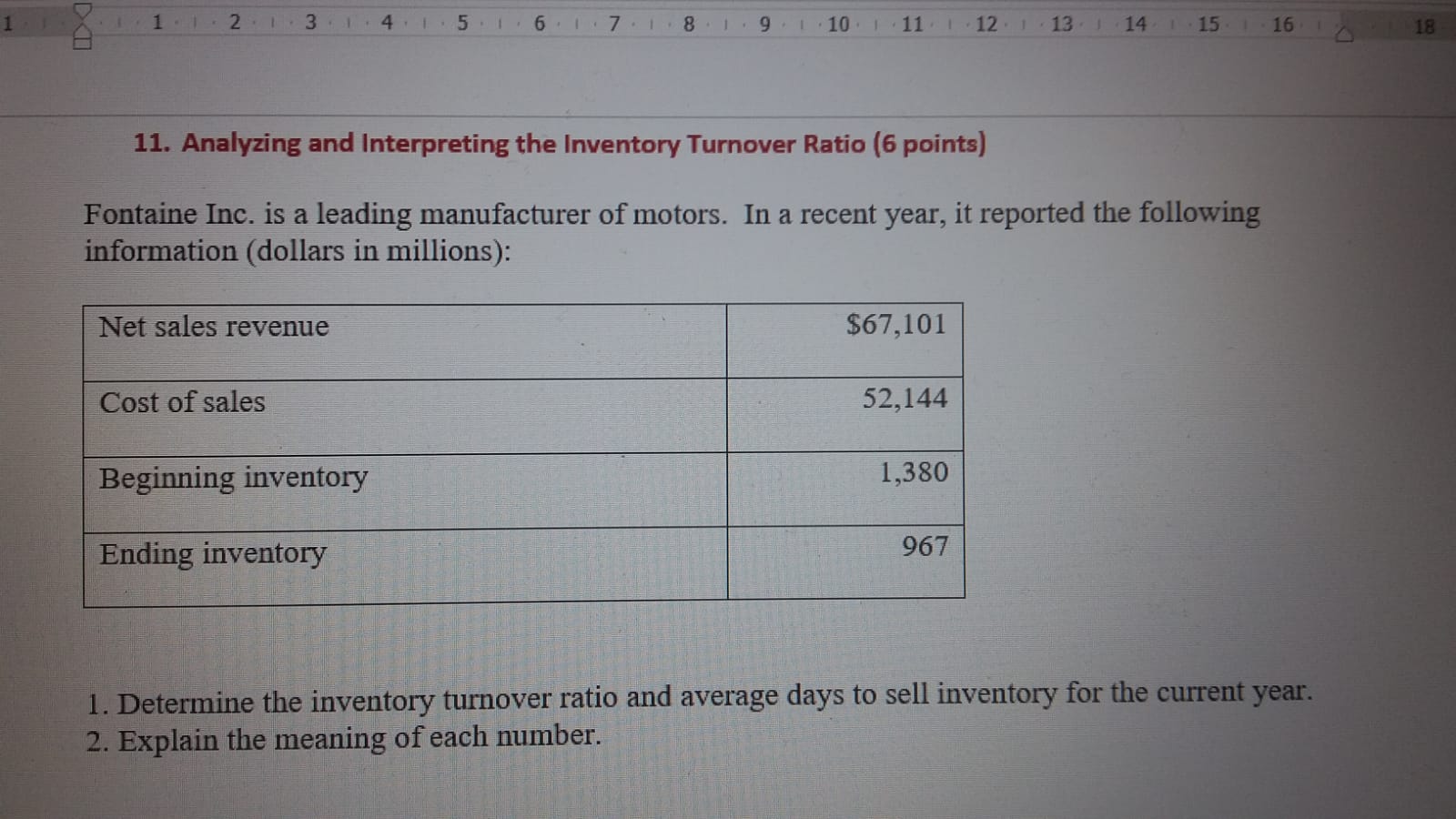Select the "1,380" value cell
Image resolution: width=1456 pixels, height=819 pixels.
(x=845, y=489)
